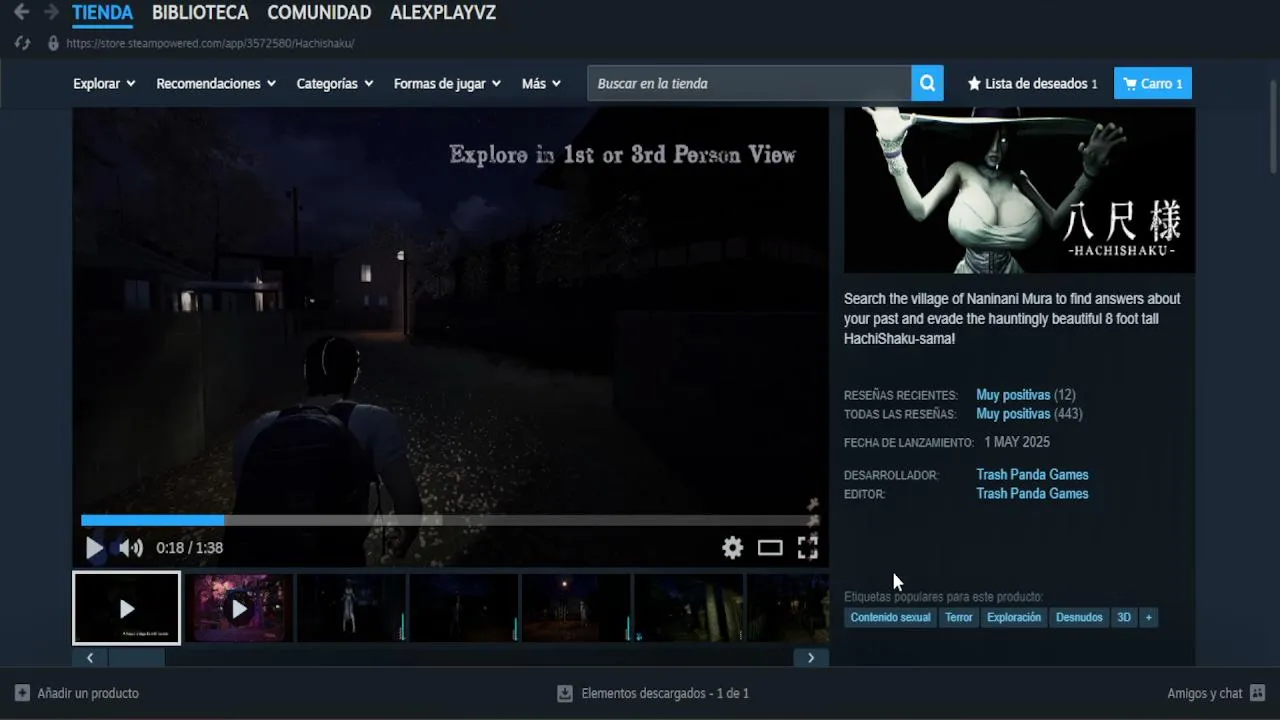Click the store URL address text
This screenshot has height=720, width=1280.
click(x=210, y=44)
